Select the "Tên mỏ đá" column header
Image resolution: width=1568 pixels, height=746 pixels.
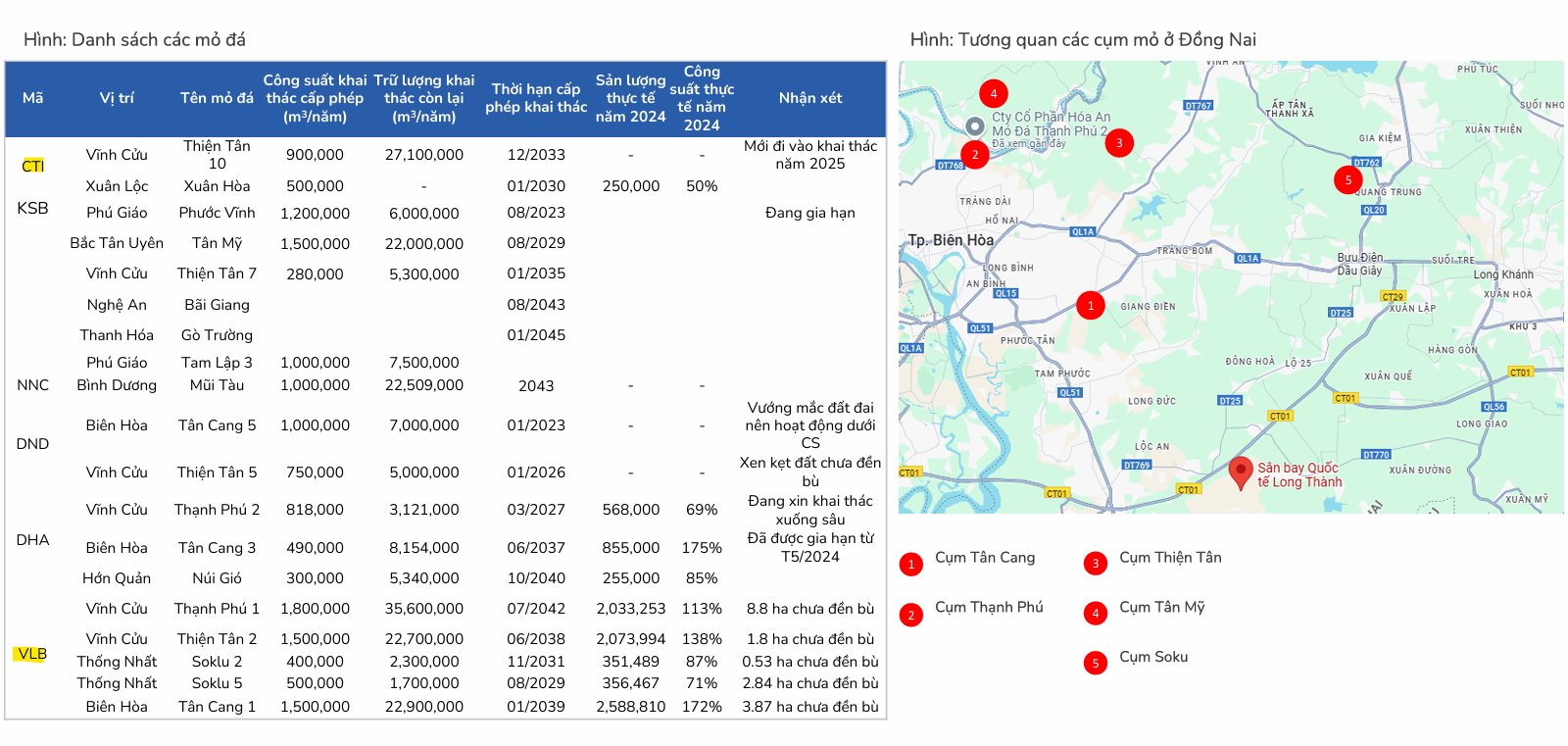(217, 98)
